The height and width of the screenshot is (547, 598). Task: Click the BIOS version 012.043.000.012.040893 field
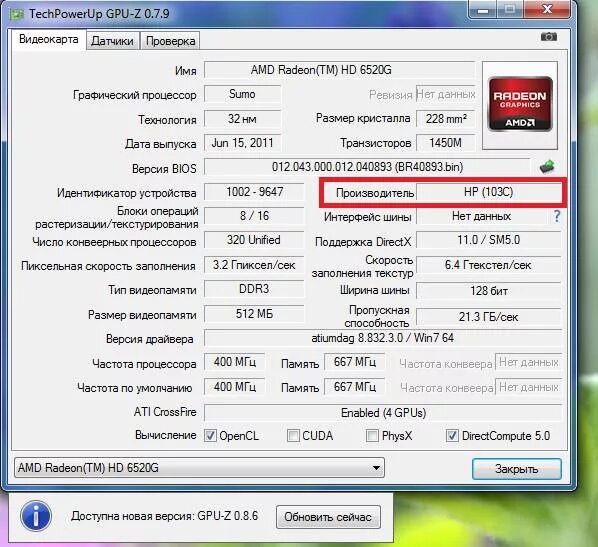pyautogui.click(x=367, y=167)
